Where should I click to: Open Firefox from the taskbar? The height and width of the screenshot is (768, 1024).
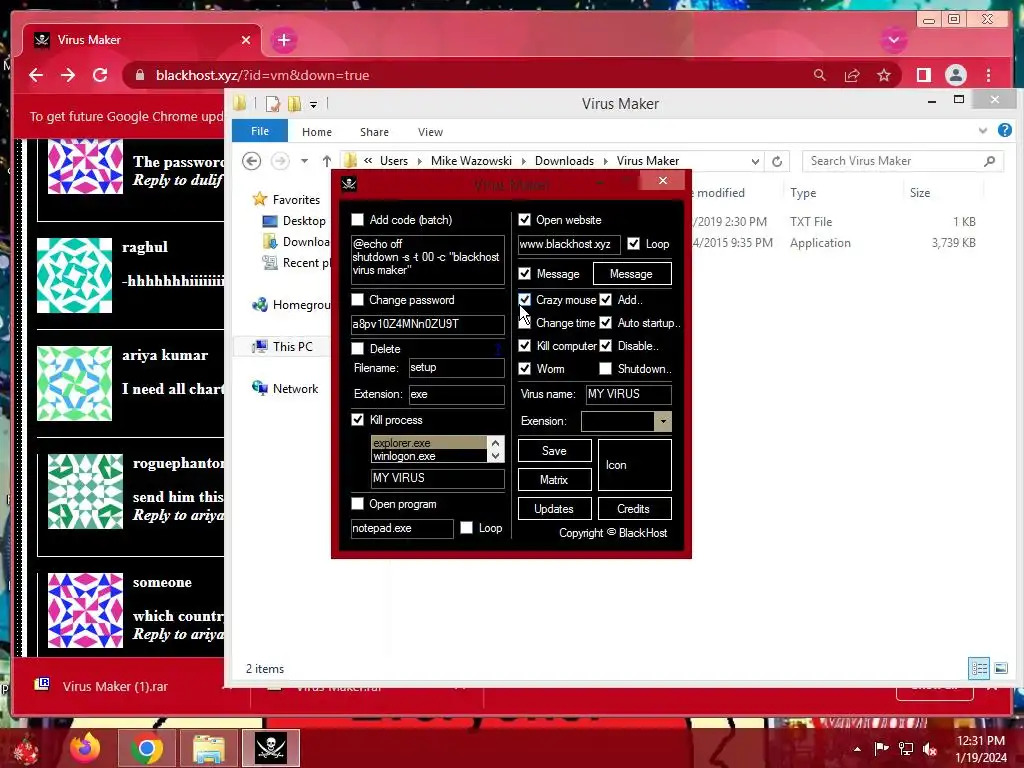pos(85,748)
